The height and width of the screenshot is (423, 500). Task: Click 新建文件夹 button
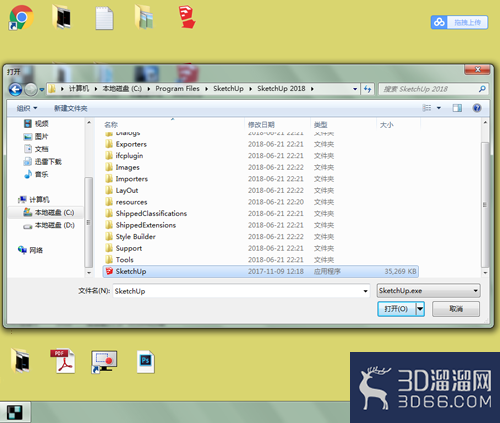[71, 108]
